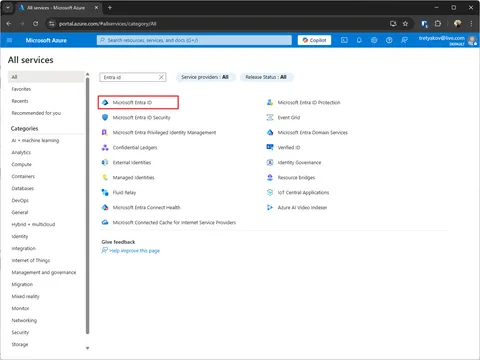Open the browser extensions puzzle icon
The width and height of the screenshot is (480, 360).
[438, 24]
